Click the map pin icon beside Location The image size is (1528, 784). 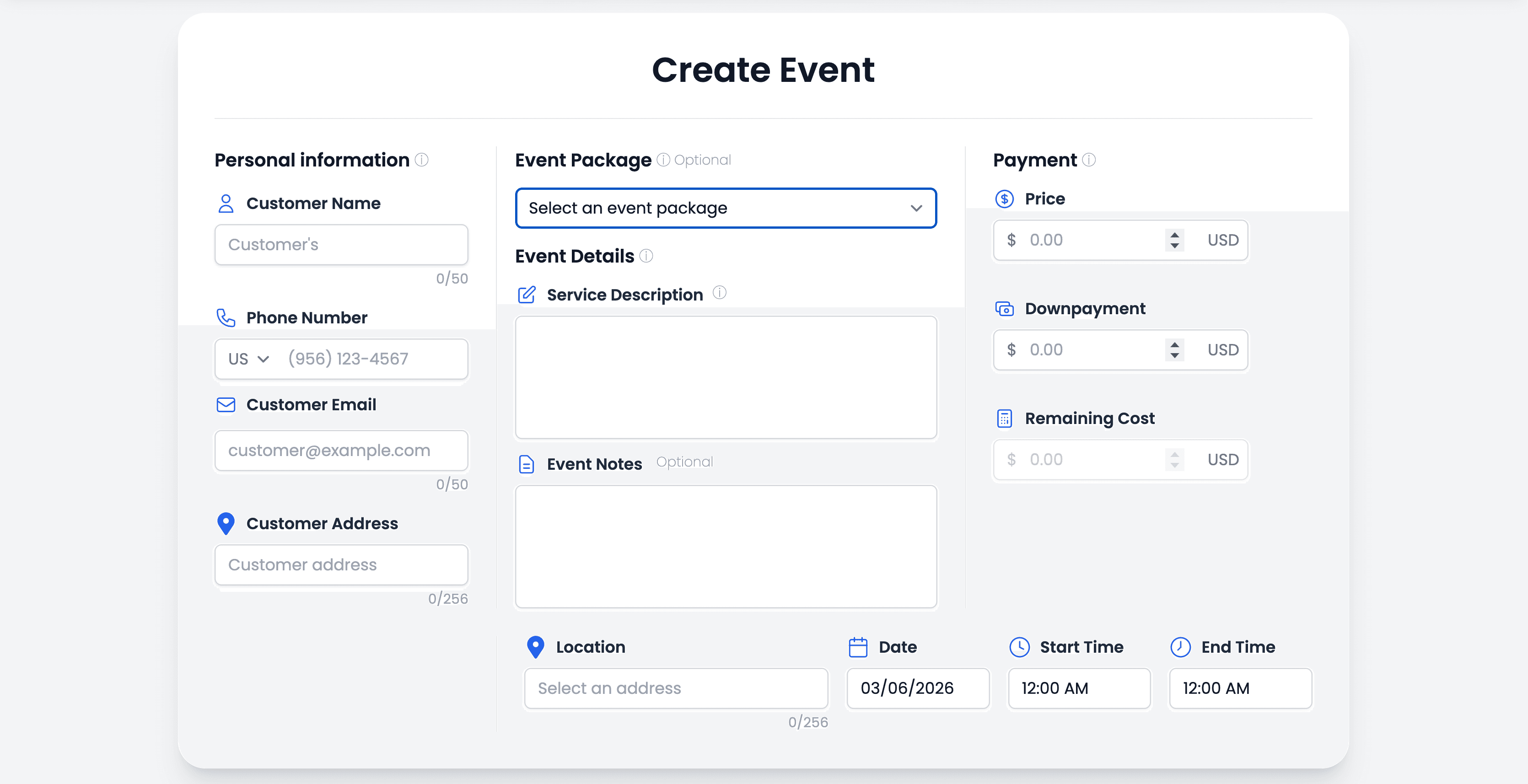pos(535,647)
